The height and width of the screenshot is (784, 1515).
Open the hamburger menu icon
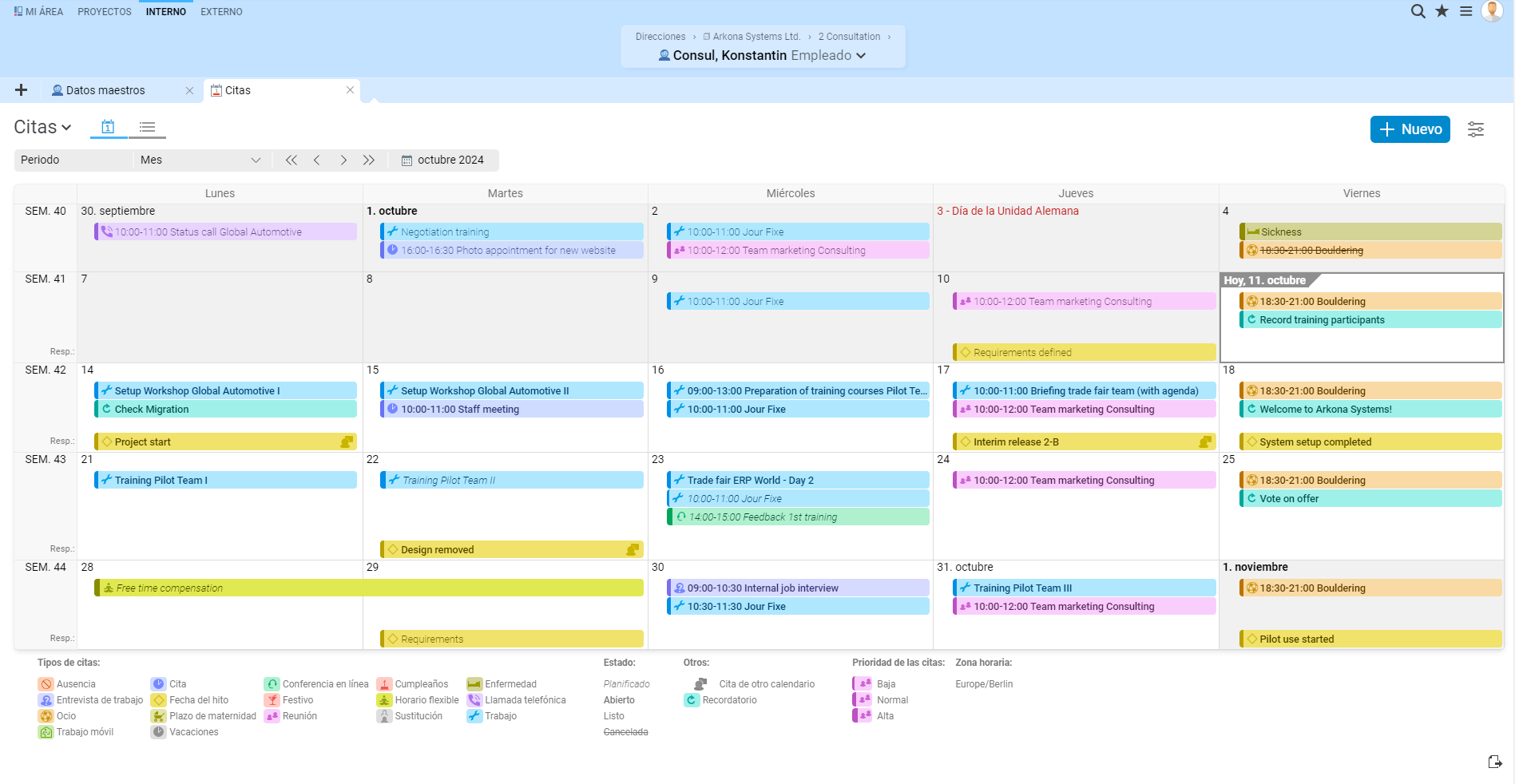pyautogui.click(x=1466, y=11)
